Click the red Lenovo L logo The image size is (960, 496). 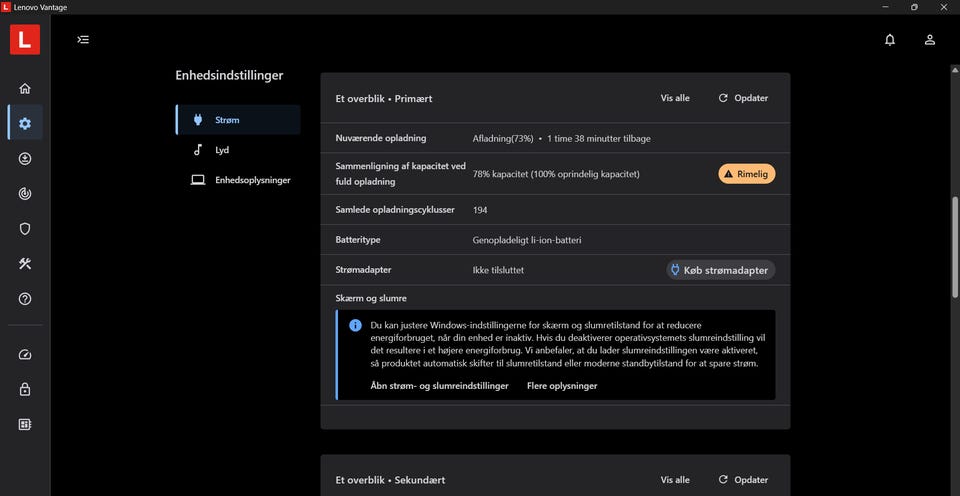[x=25, y=40]
